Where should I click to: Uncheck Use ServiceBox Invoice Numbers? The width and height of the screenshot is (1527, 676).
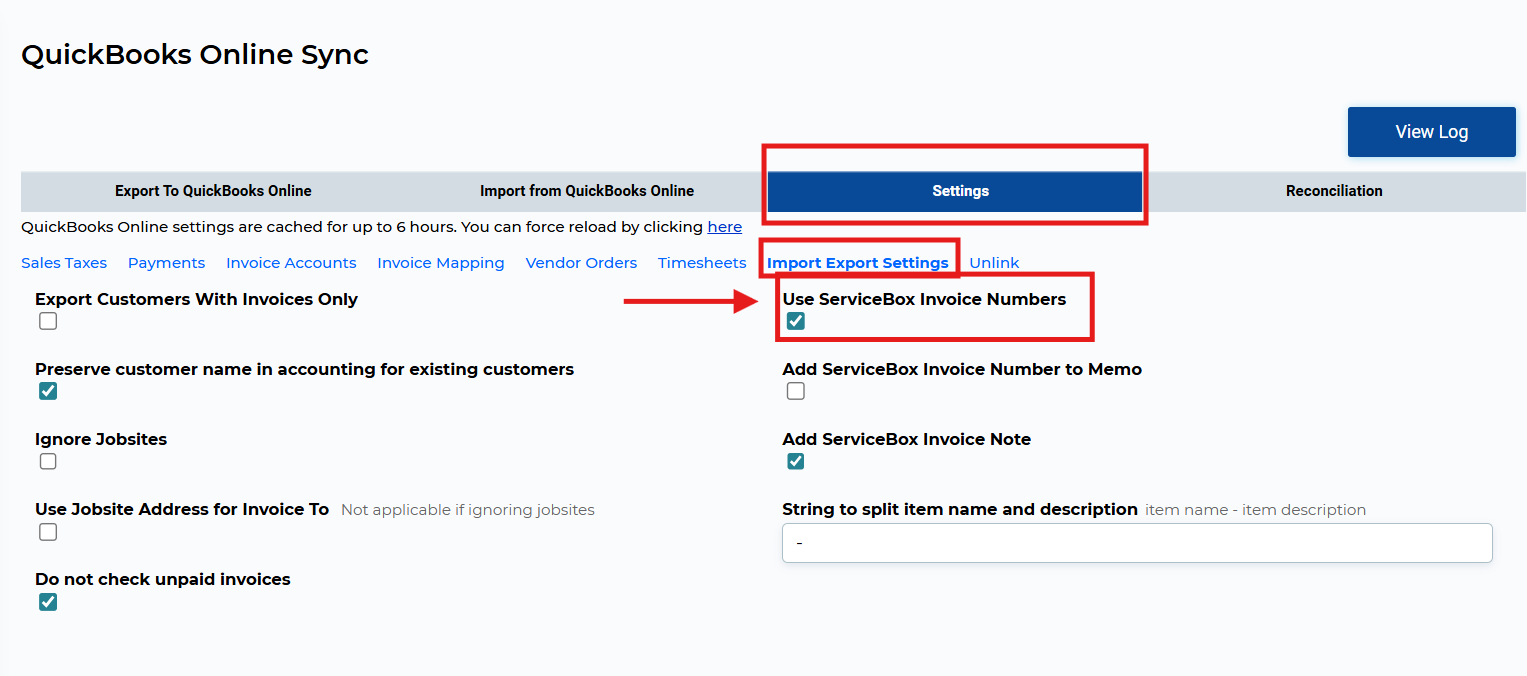tap(795, 321)
